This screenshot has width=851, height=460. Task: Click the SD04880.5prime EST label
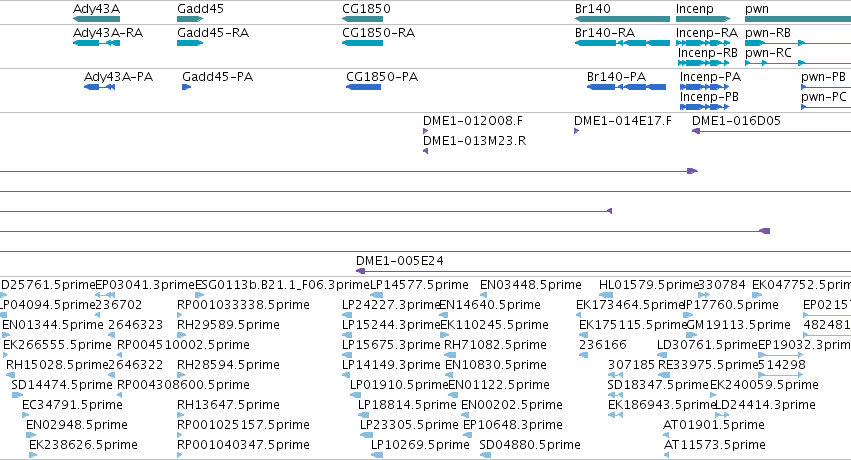point(530,445)
